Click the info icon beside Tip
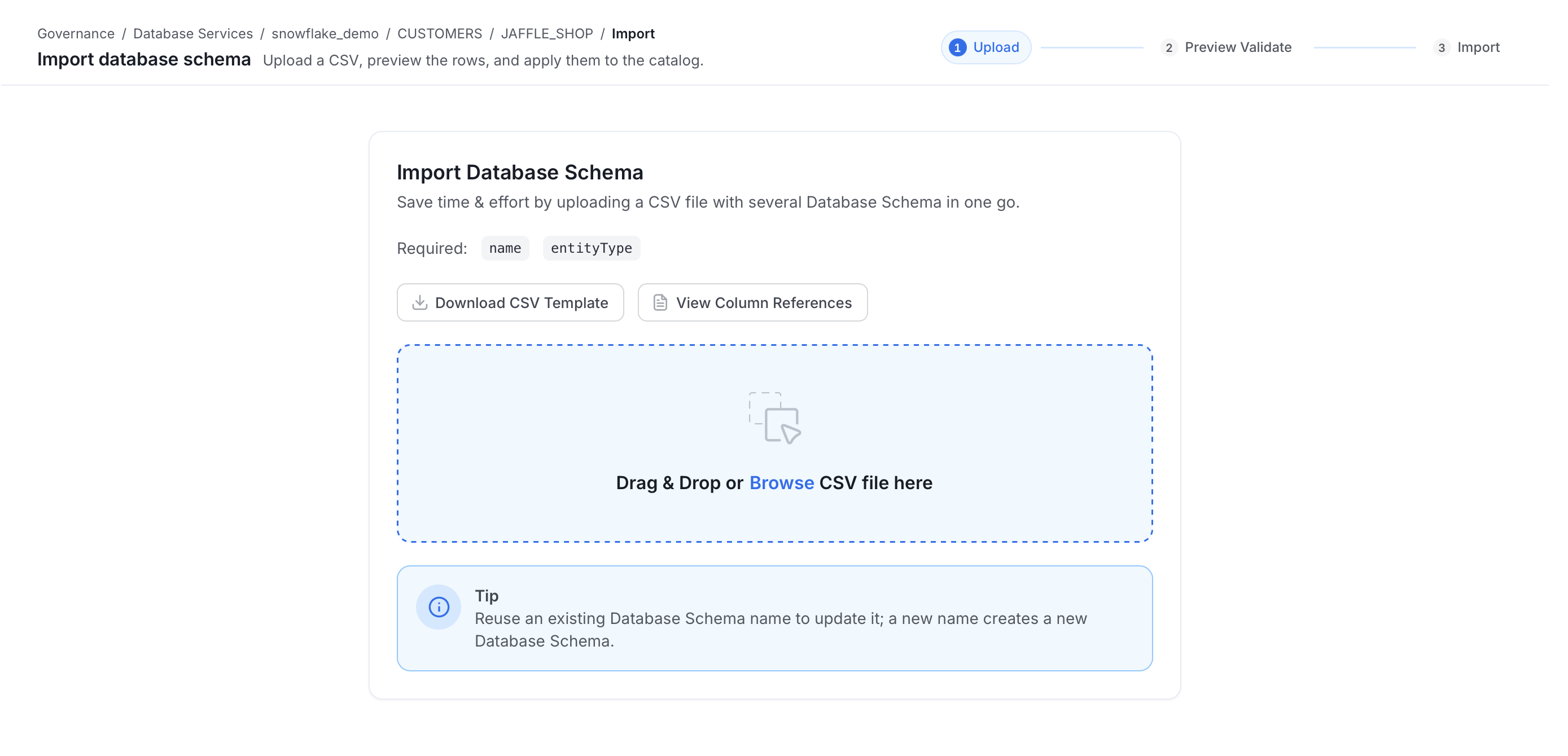This screenshot has height=756, width=1568. tap(438, 607)
